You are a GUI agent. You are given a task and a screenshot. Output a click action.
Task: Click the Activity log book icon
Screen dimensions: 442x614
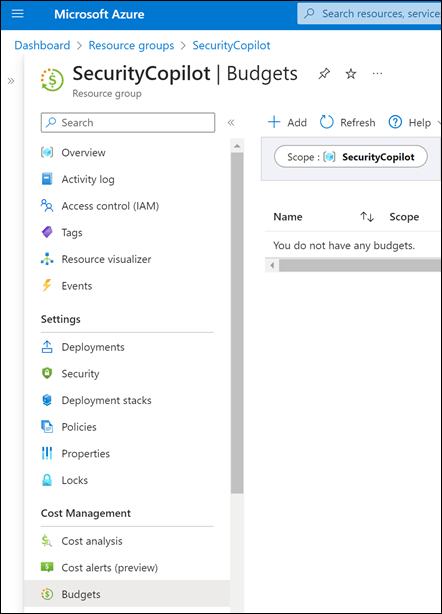tap(47, 179)
